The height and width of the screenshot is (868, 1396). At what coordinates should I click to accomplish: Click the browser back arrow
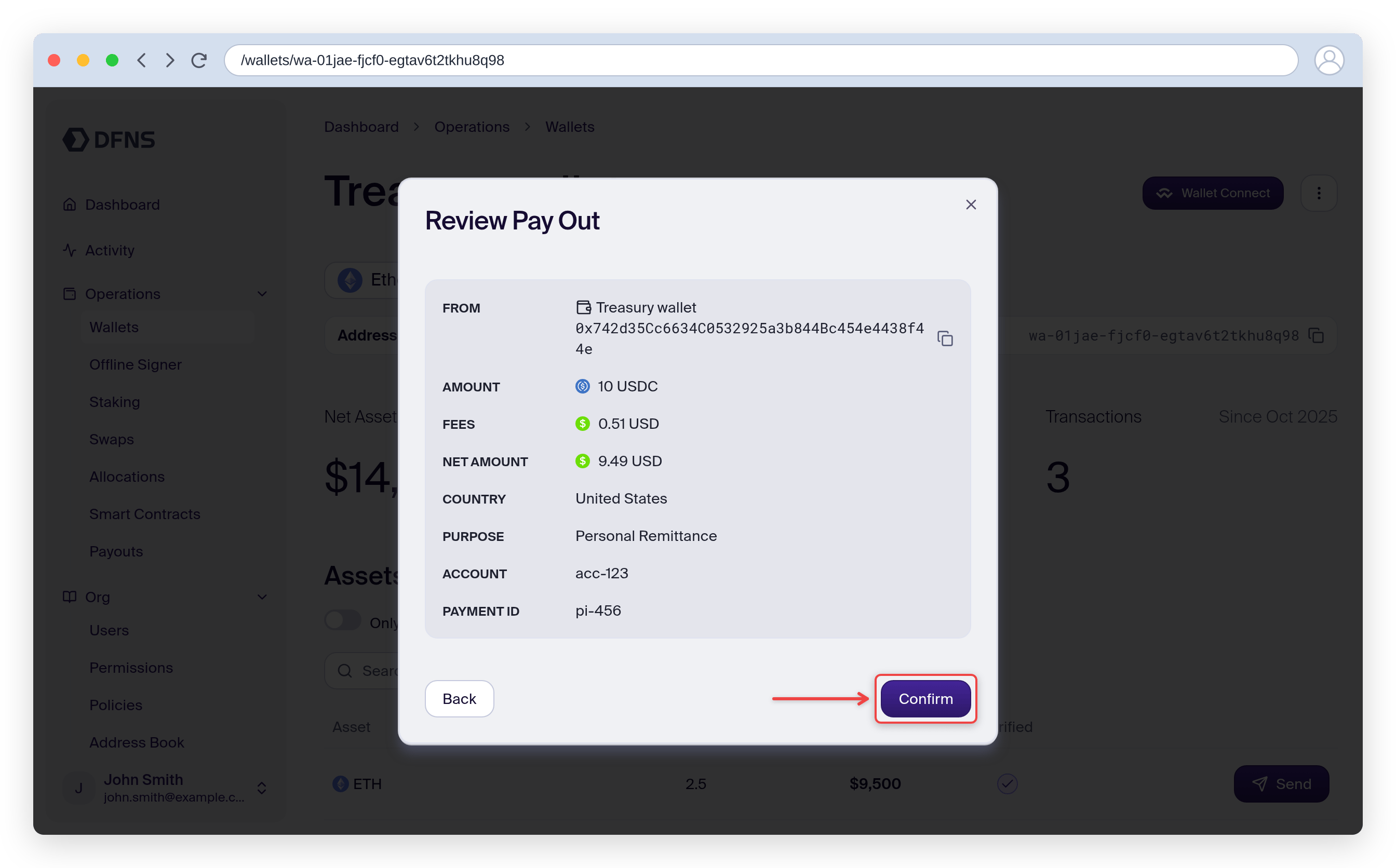[141, 60]
